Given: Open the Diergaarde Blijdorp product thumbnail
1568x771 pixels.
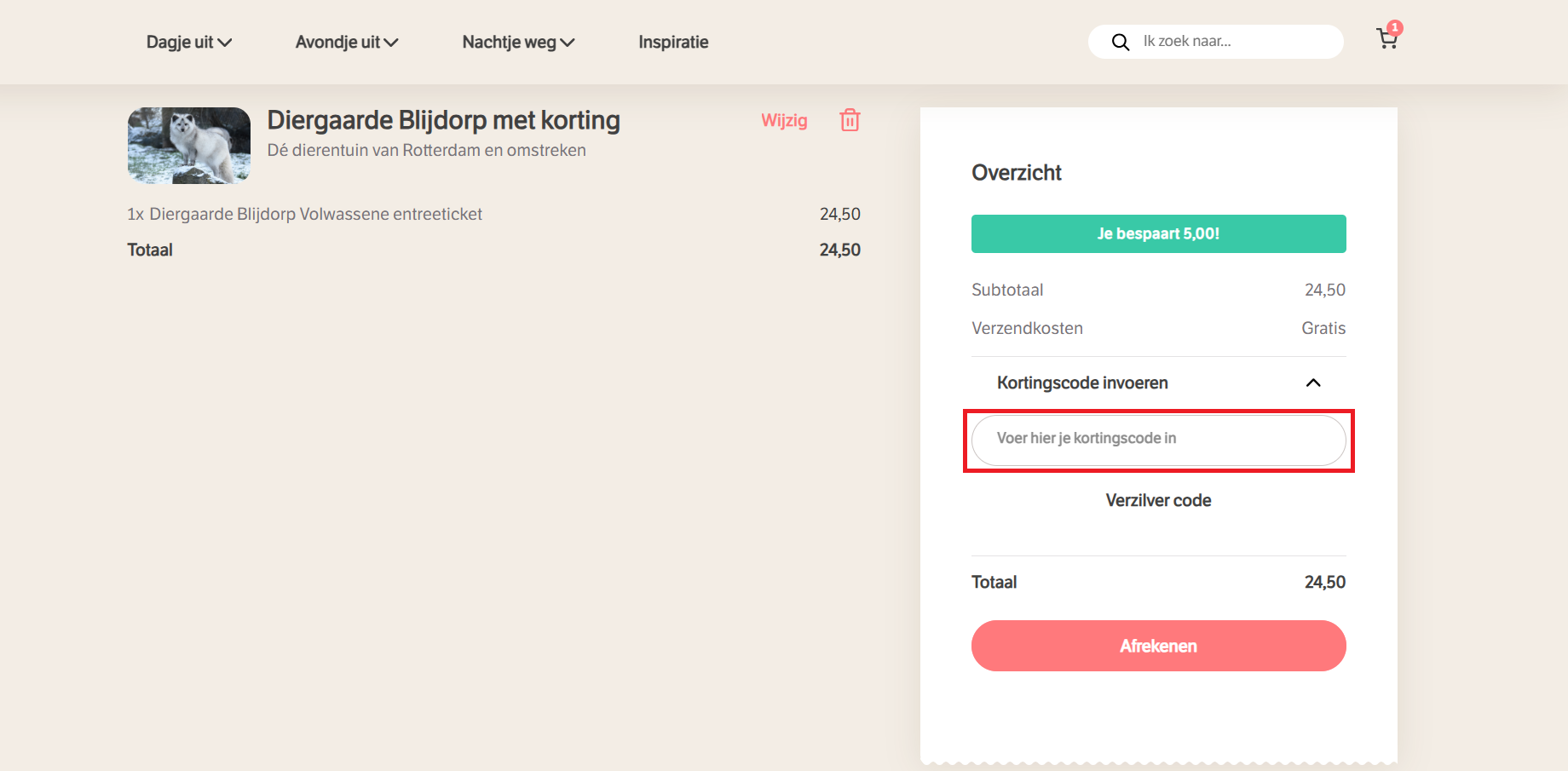Looking at the screenshot, I should [189, 146].
